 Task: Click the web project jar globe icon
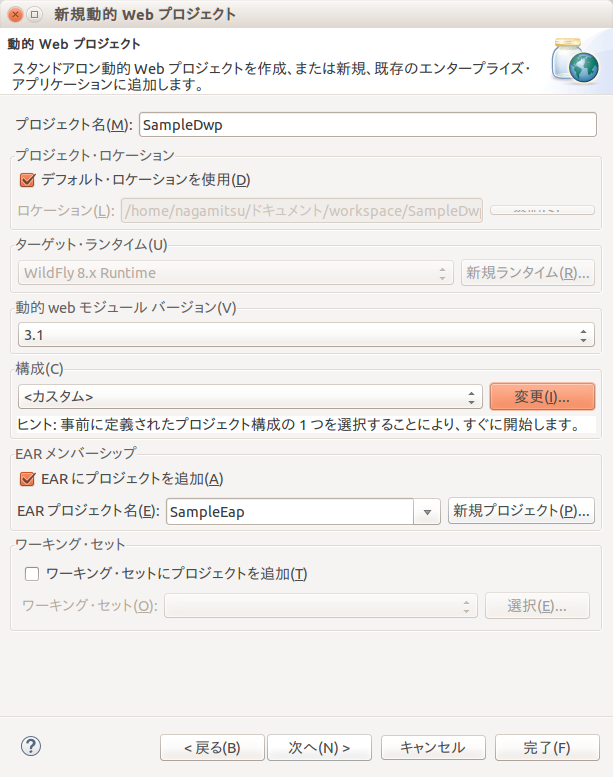pos(575,60)
